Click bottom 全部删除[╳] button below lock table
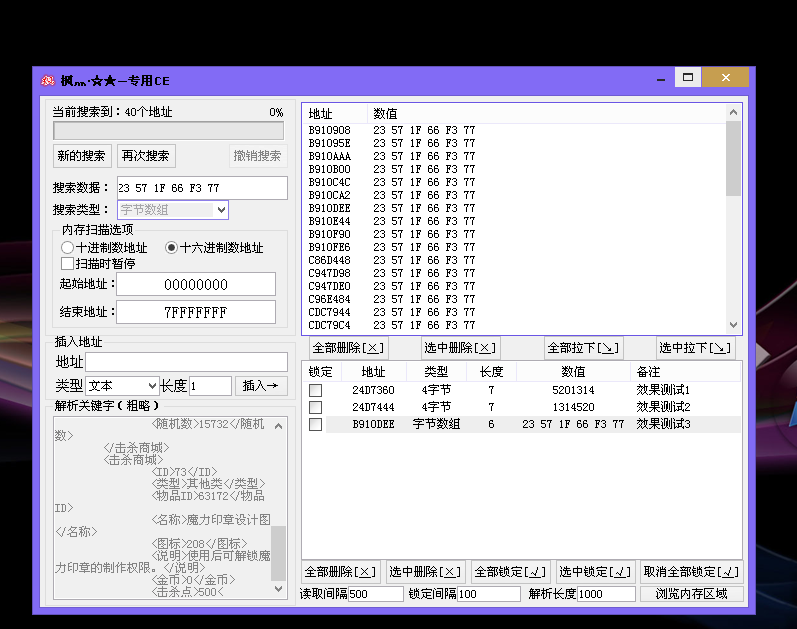The width and height of the screenshot is (797, 629). point(341,572)
